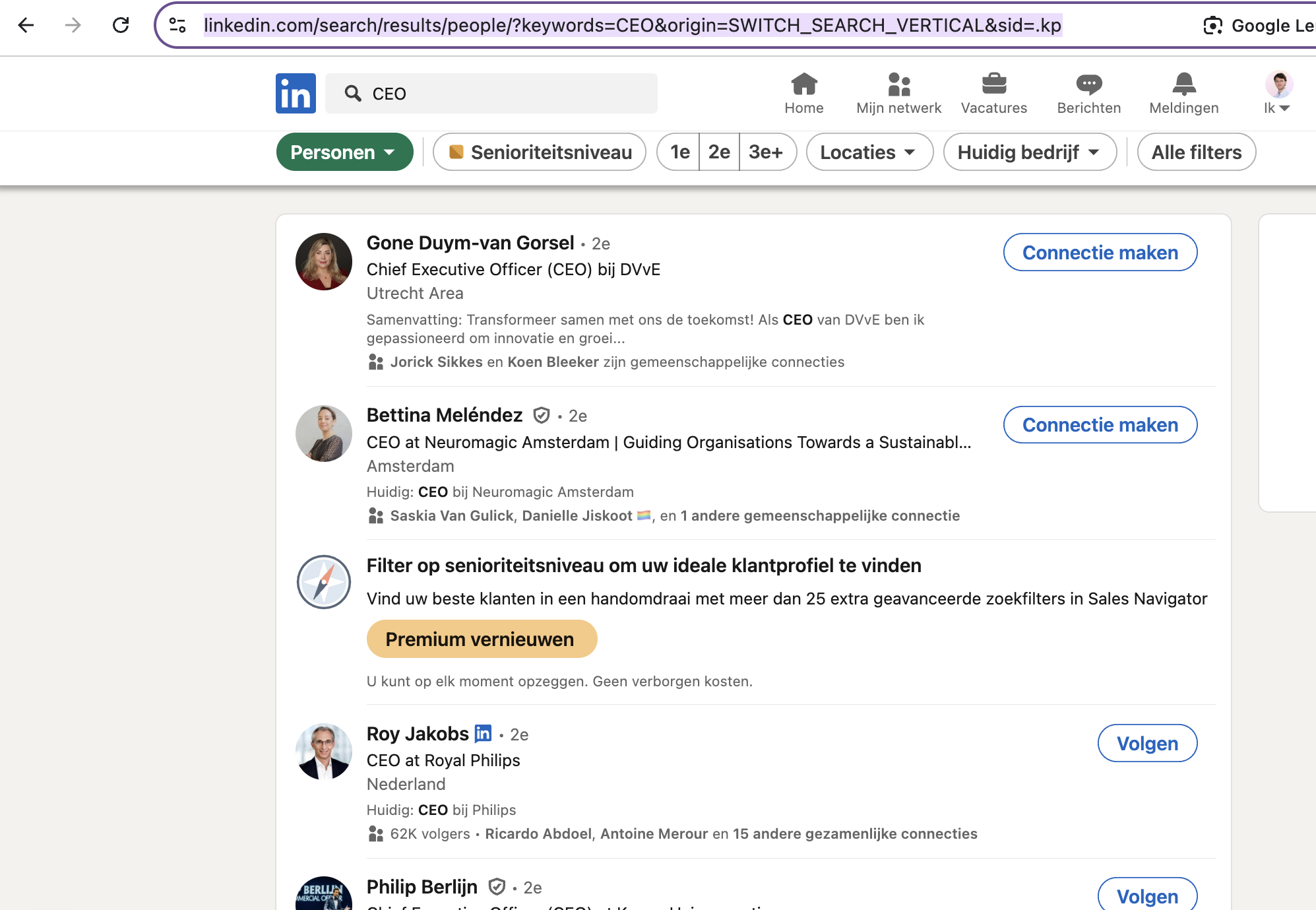Image resolution: width=1316 pixels, height=910 pixels.
Task: Open Mijn netwerk people icon
Action: tap(898, 84)
